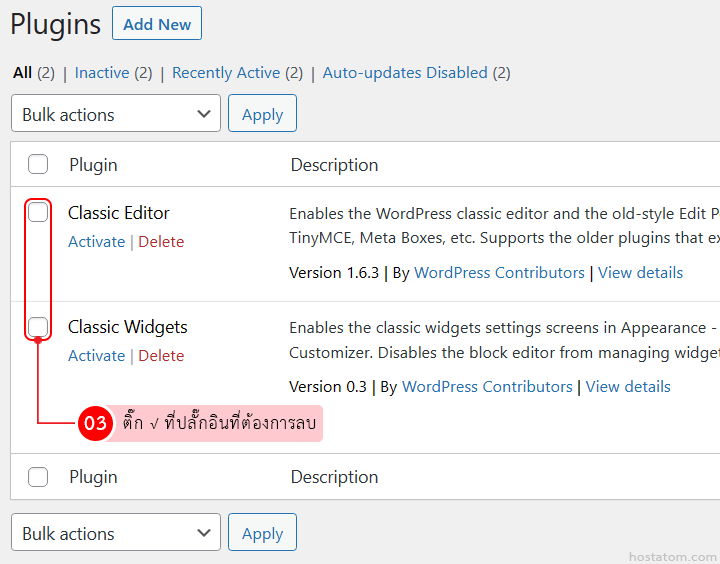Open the bottom Bulk actions dropdown
Viewport: 720px width, 564px height.
point(115,533)
